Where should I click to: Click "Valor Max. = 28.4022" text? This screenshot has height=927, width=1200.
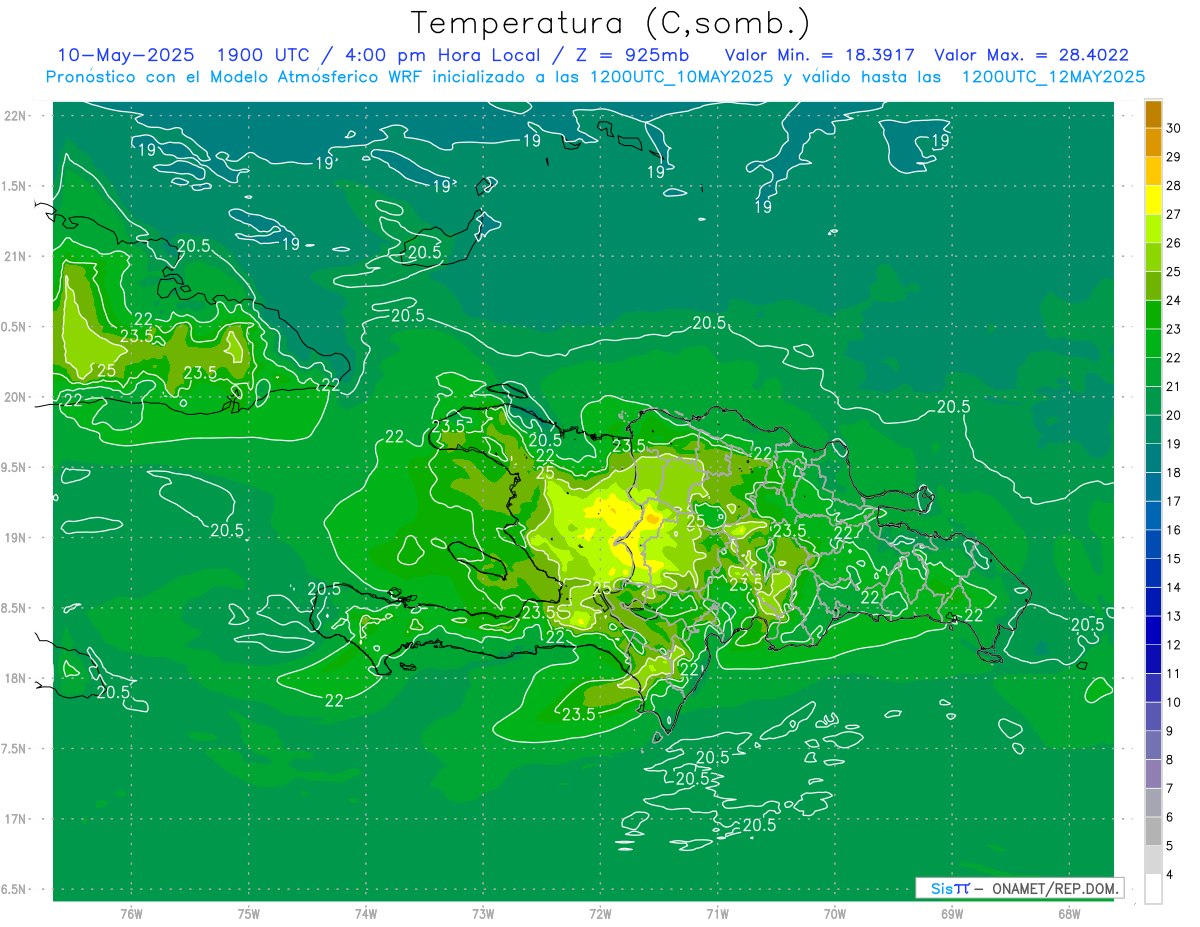[x=1031, y=55]
